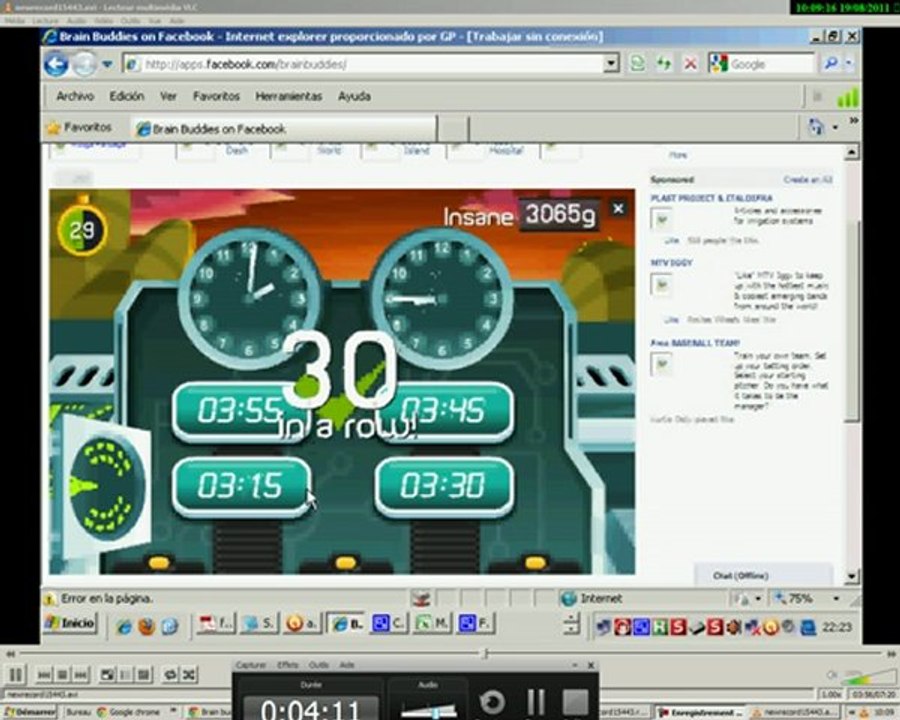Open a new blank IE tab
Screen dimensions: 900x720
tap(453, 129)
